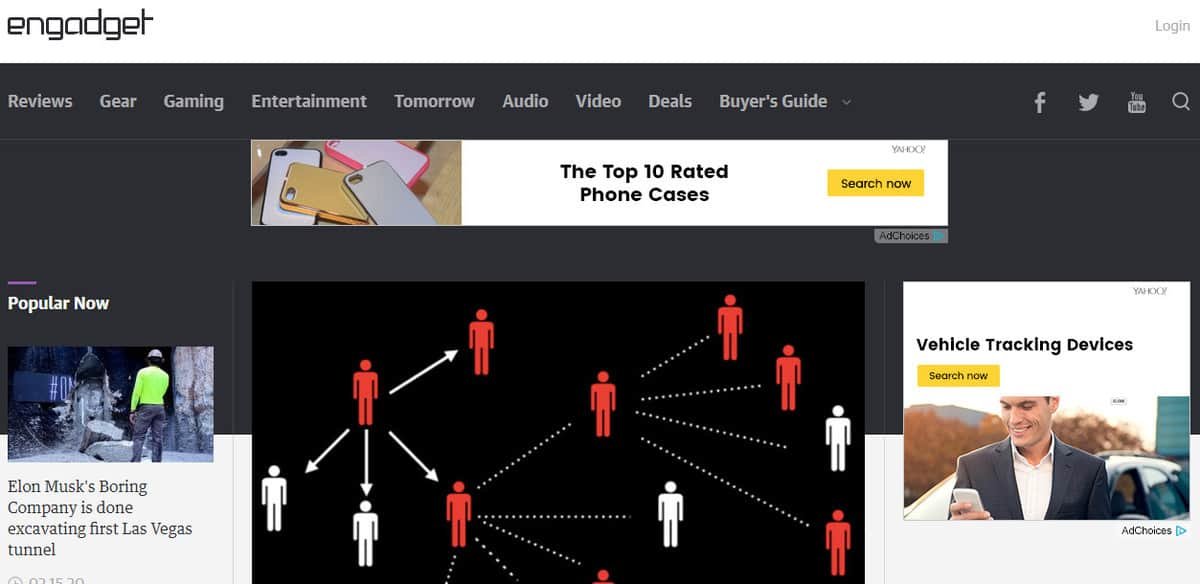The width and height of the screenshot is (1200, 584).
Task: Open the featured red figures network image
Action: [x=558, y=432]
